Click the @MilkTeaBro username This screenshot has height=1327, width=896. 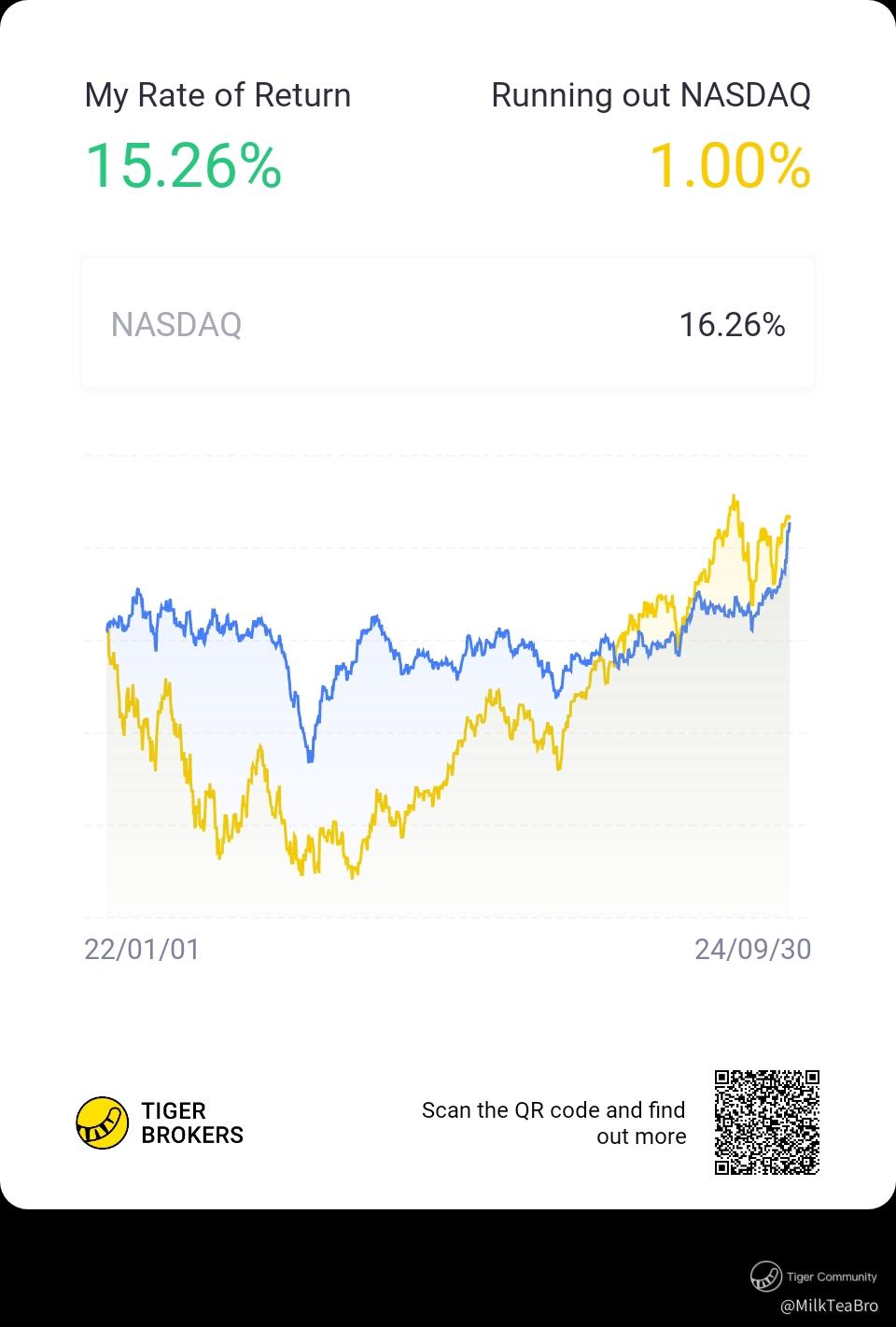(829, 1306)
